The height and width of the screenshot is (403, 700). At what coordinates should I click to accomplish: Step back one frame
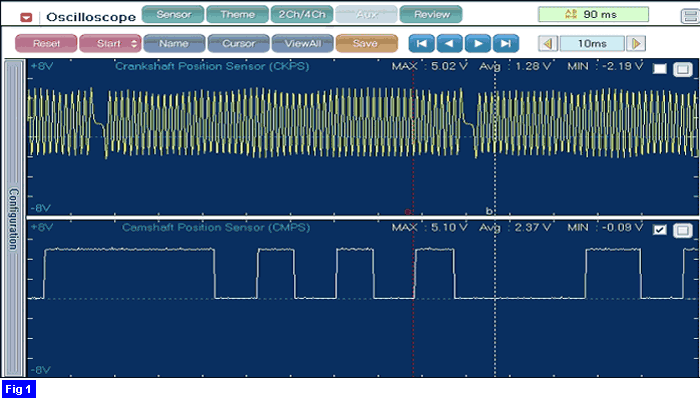pyautogui.click(x=450, y=44)
